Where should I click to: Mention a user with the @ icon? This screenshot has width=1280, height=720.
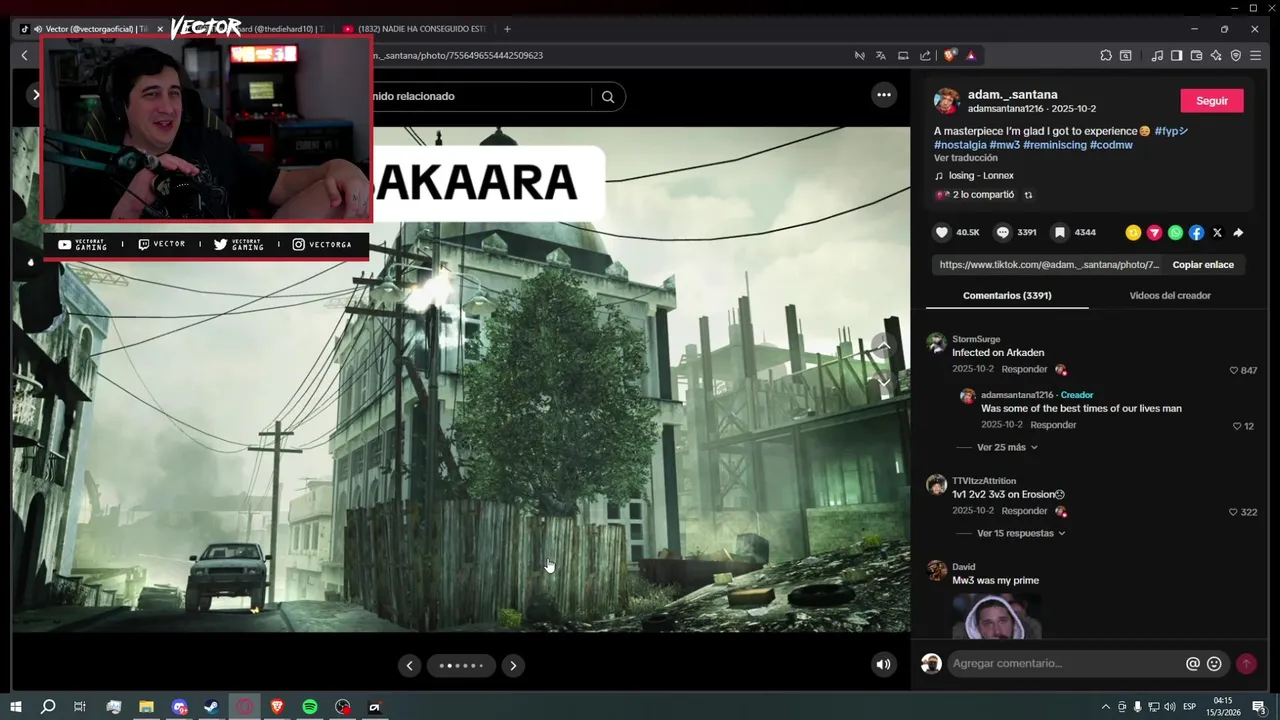click(x=1193, y=663)
